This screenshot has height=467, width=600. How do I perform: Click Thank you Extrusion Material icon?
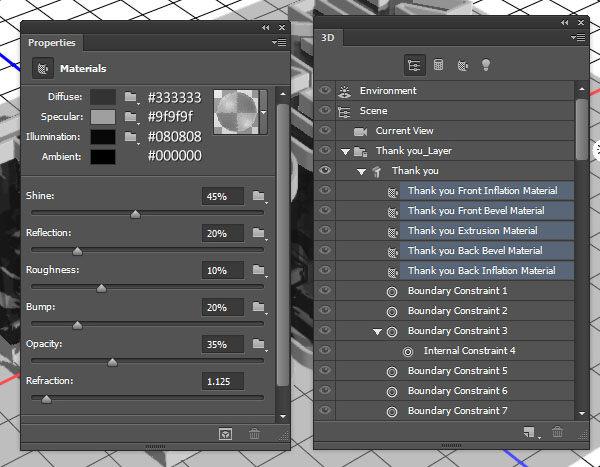coord(393,232)
